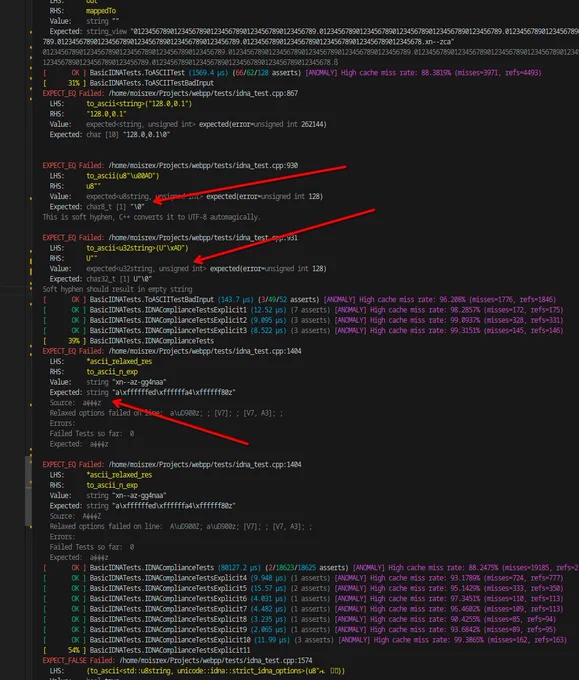The width and height of the screenshot is (579, 680).
Task: Select the IDNAComplianceTestsExplicit7 result line
Action: pyautogui.click(x=303, y=609)
